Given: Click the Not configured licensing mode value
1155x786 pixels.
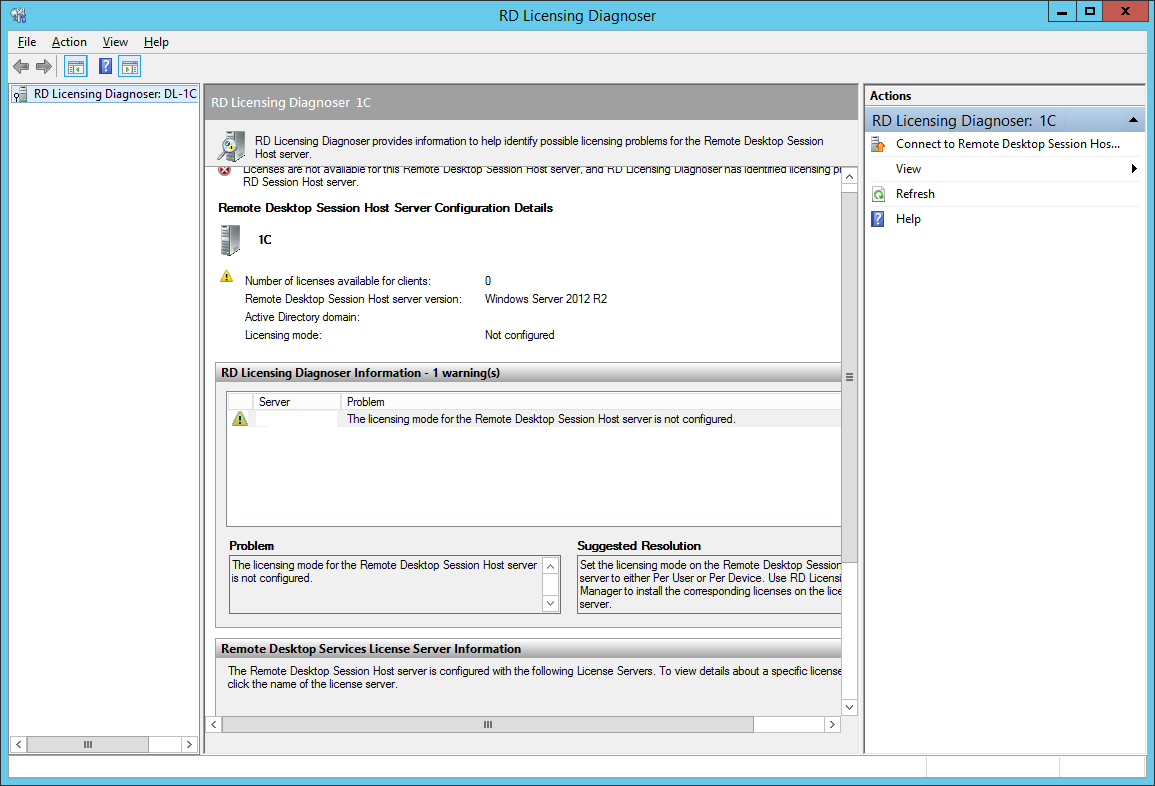Looking at the screenshot, I should [x=519, y=335].
